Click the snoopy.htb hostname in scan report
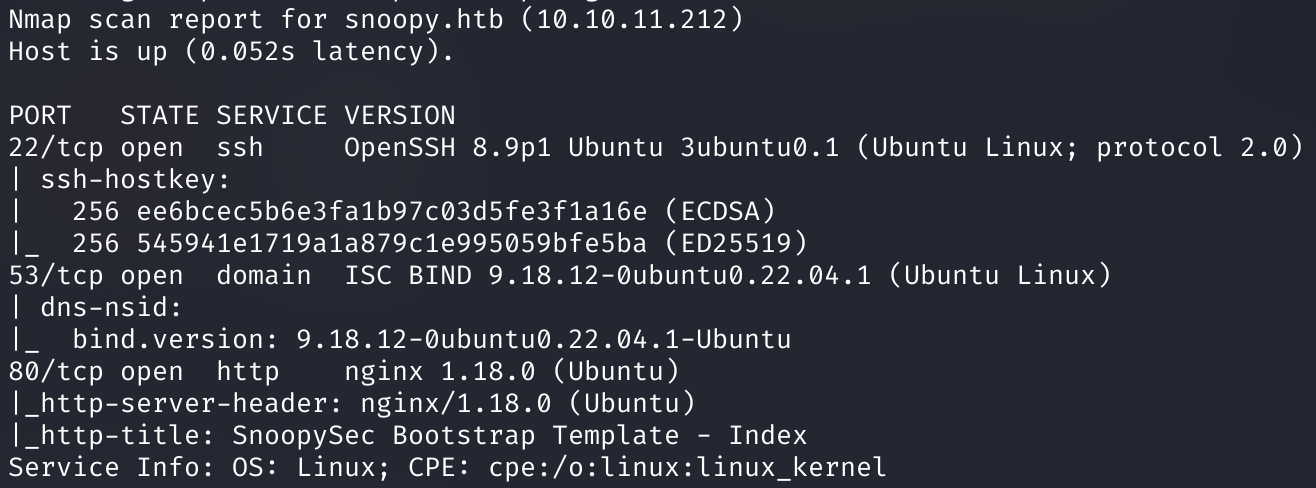 [423, 19]
